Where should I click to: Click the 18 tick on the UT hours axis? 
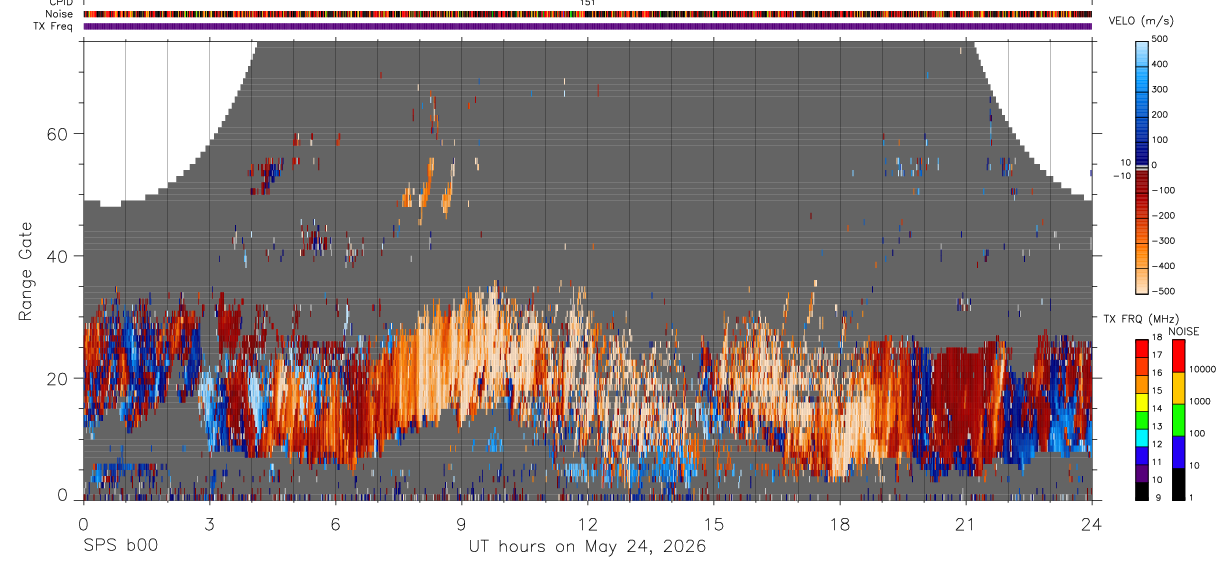pyautogui.click(x=840, y=524)
